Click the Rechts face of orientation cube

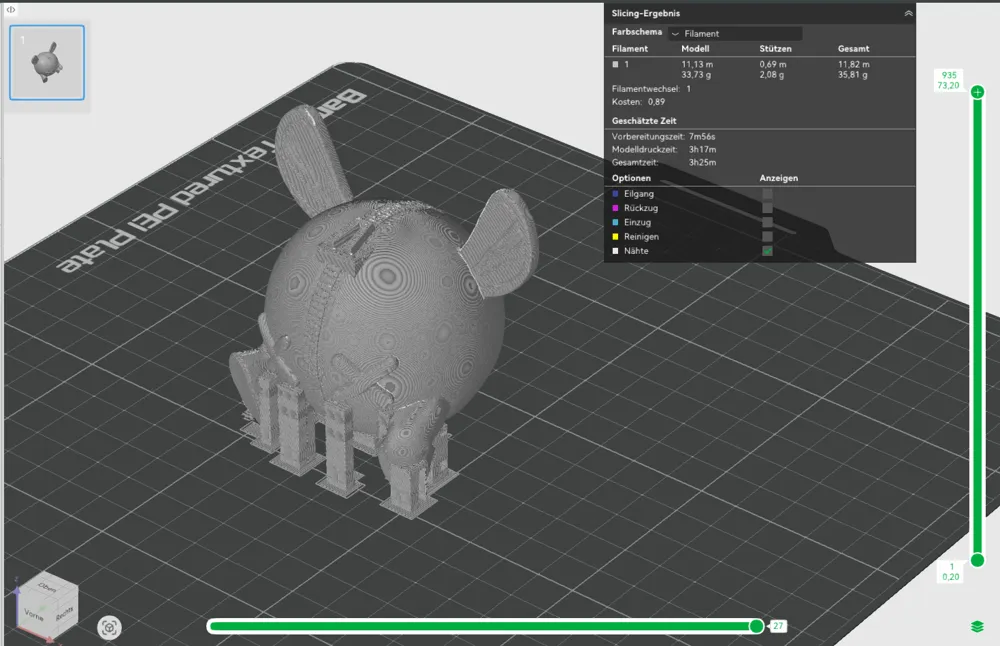point(64,613)
